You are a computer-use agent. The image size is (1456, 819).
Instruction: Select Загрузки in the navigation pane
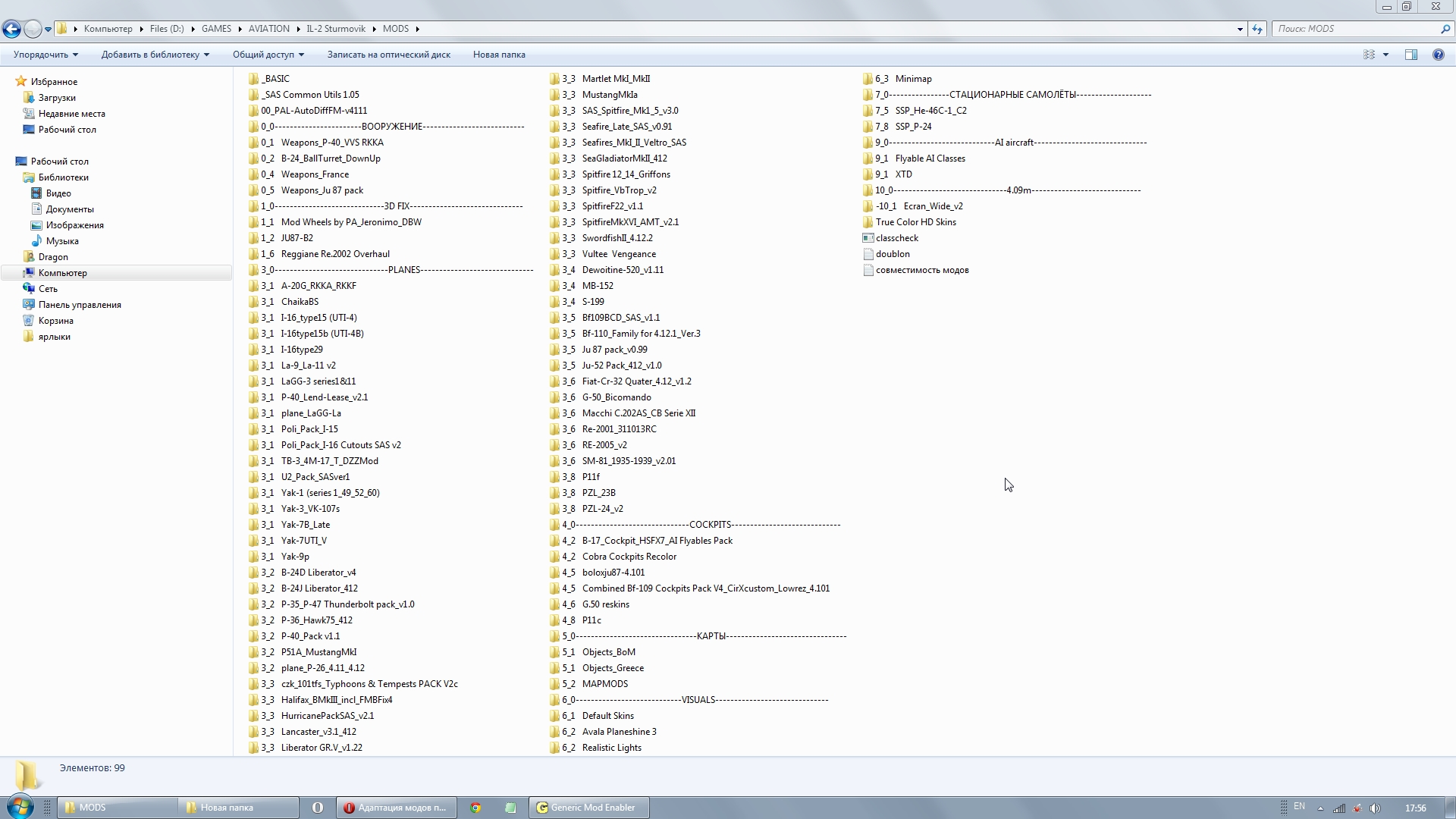click(x=57, y=98)
